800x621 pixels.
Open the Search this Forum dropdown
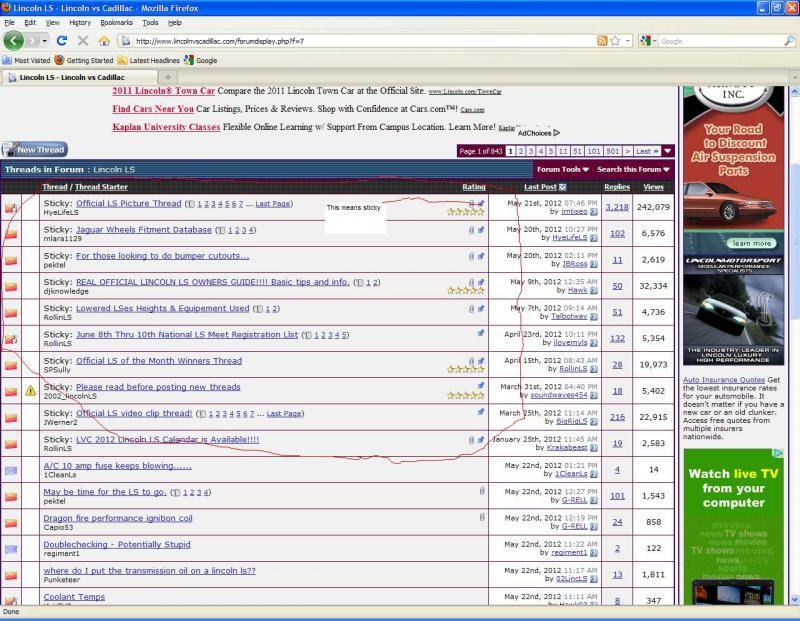(633, 169)
